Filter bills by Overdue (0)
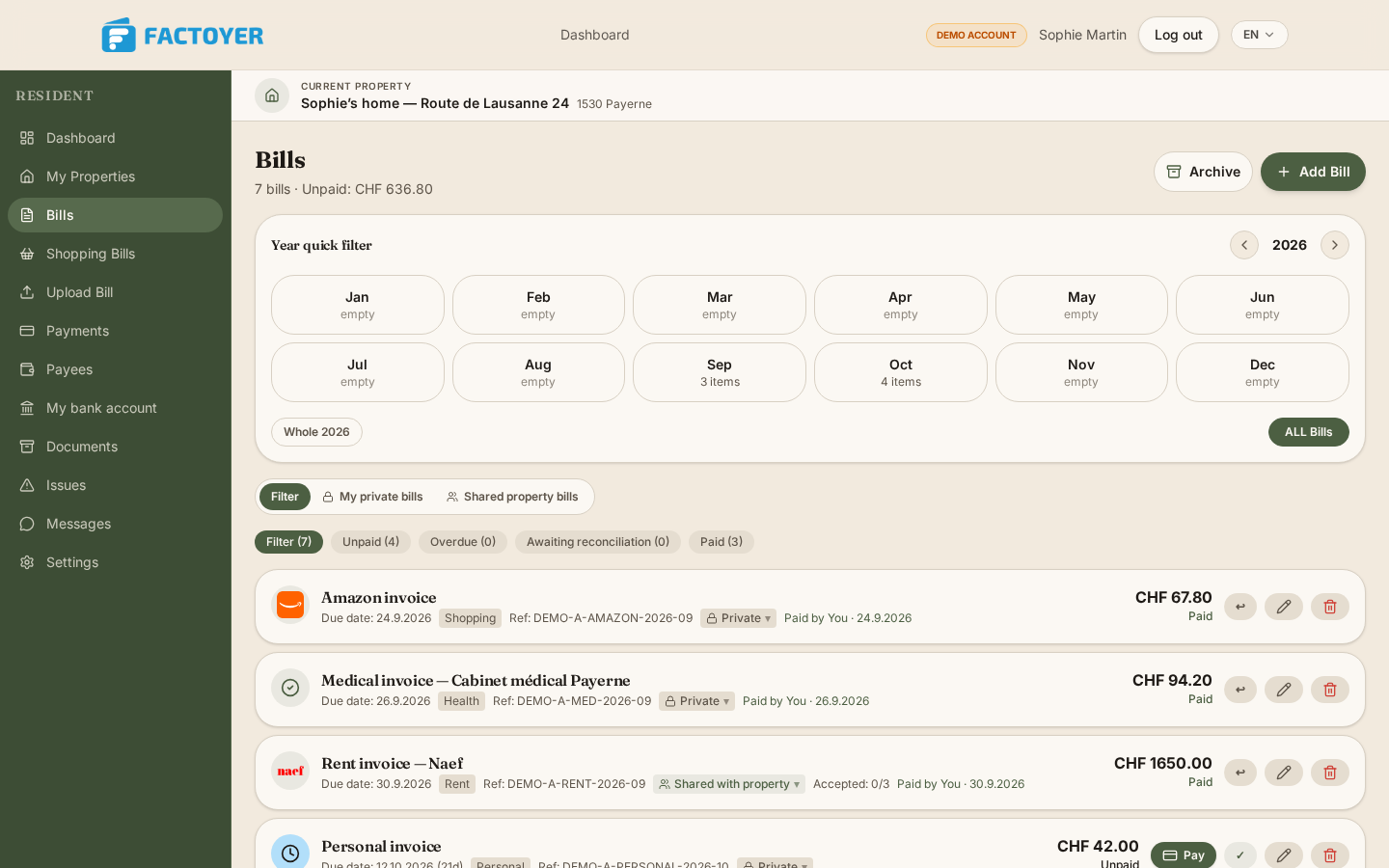This screenshot has height=868, width=1389. [x=463, y=542]
